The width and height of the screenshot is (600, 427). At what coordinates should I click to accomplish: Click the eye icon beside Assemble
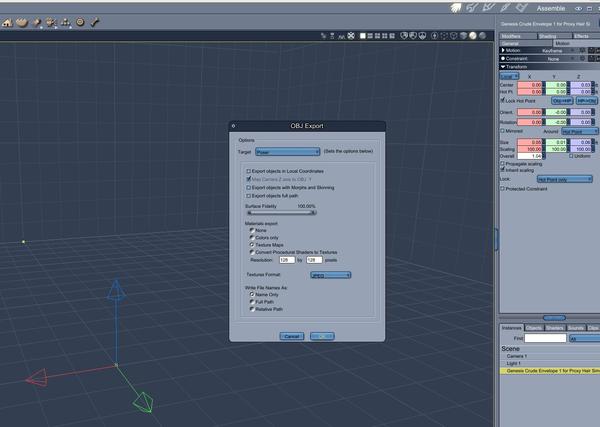tap(579, 8)
